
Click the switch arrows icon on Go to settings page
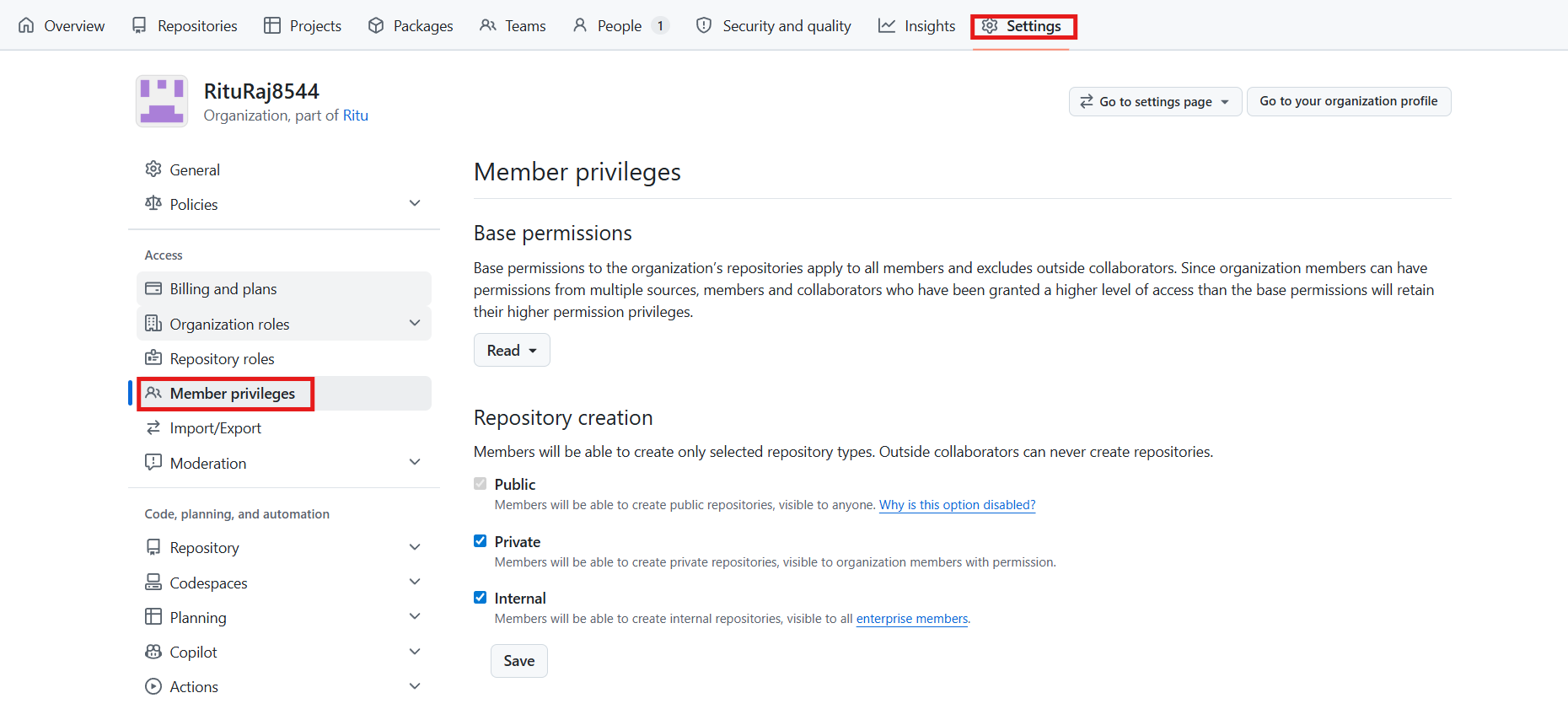coord(1087,101)
